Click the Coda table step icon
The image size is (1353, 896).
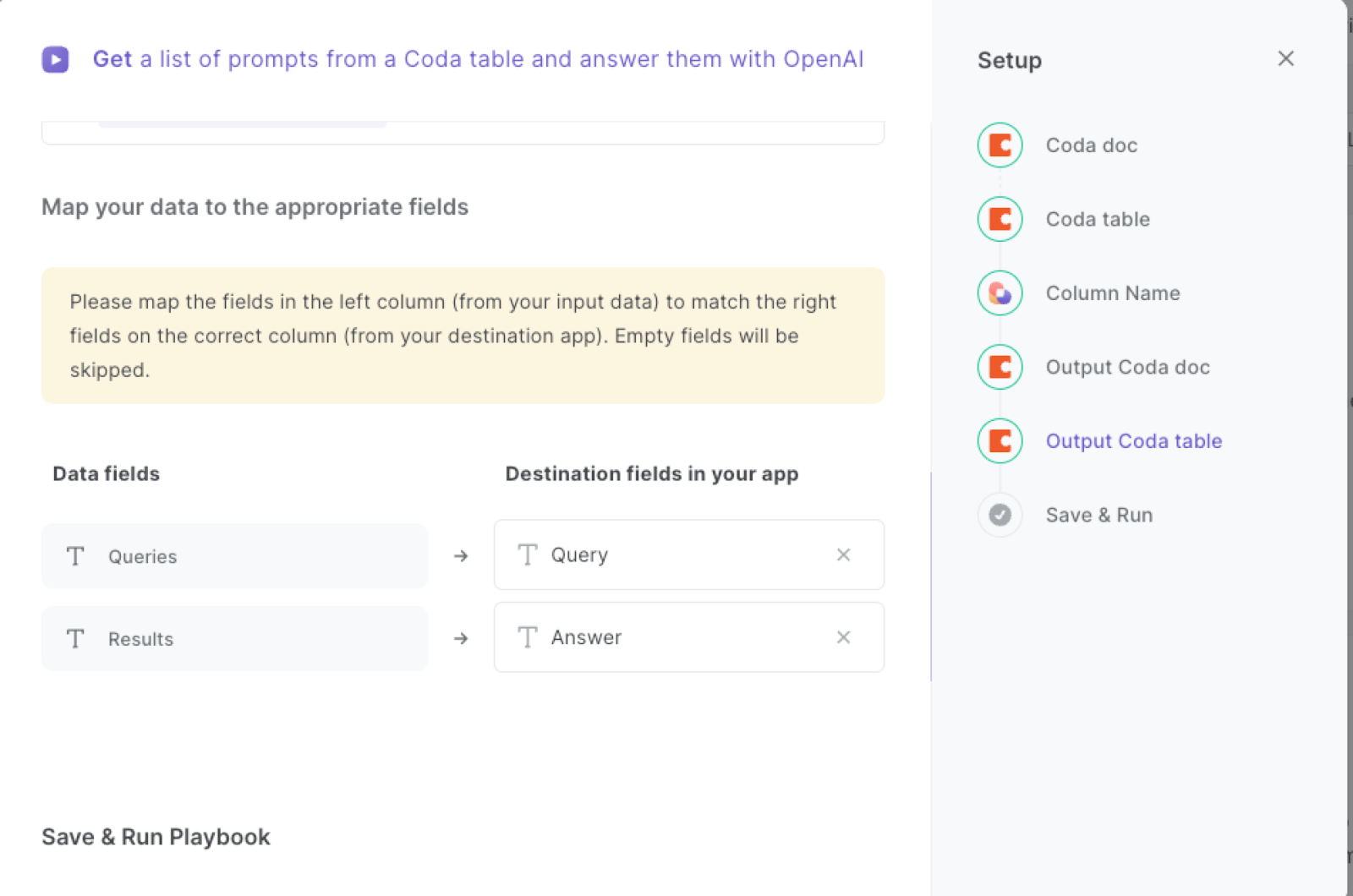1000,219
